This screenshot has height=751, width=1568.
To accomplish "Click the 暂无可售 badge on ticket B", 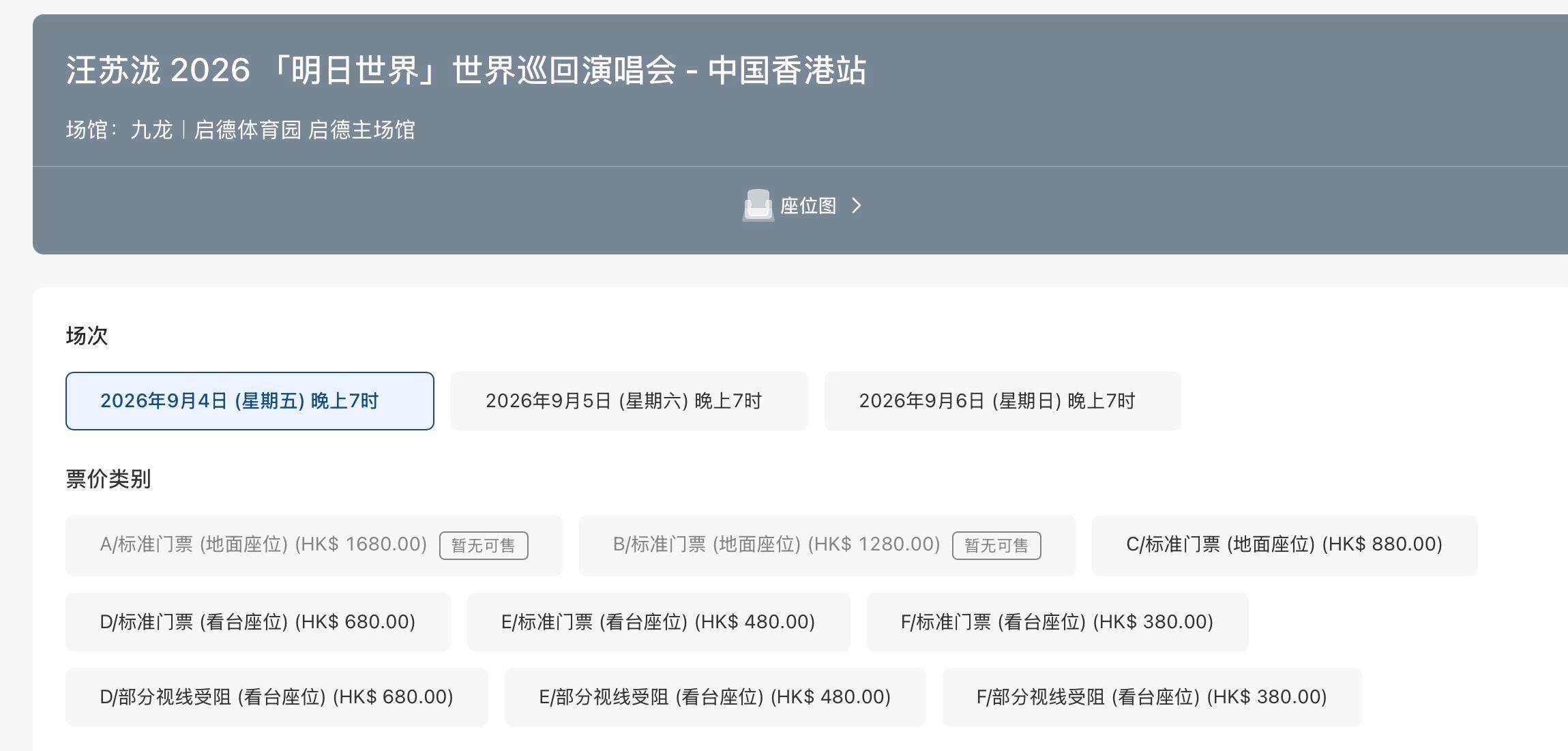I will click(x=996, y=546).
